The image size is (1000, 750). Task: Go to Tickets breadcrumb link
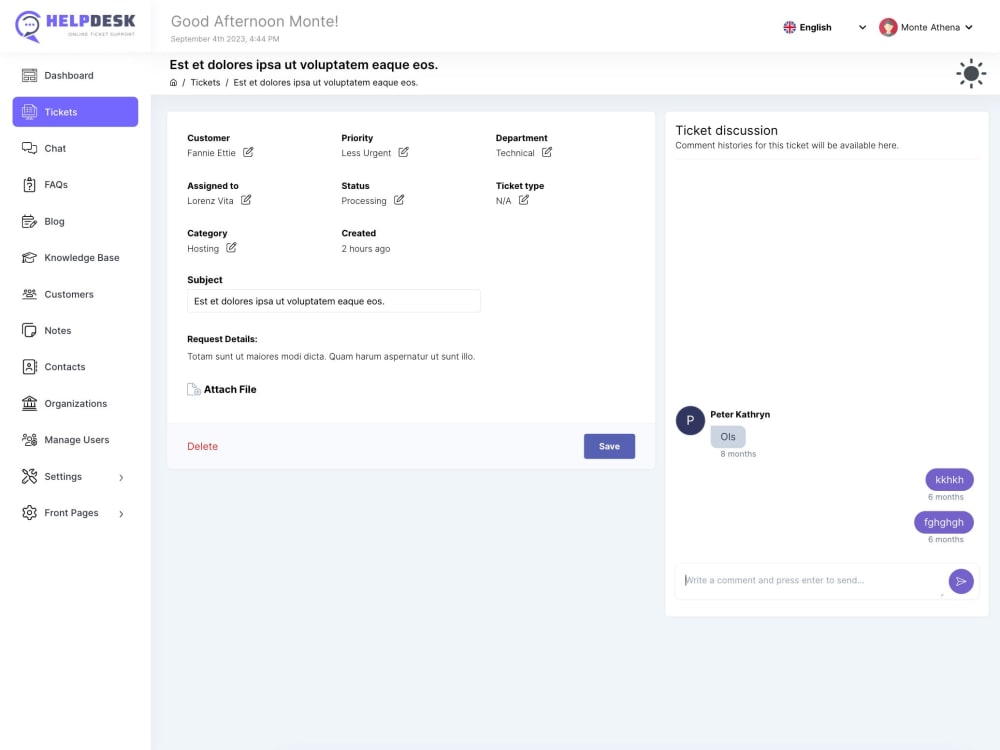(x=205, y=82)
